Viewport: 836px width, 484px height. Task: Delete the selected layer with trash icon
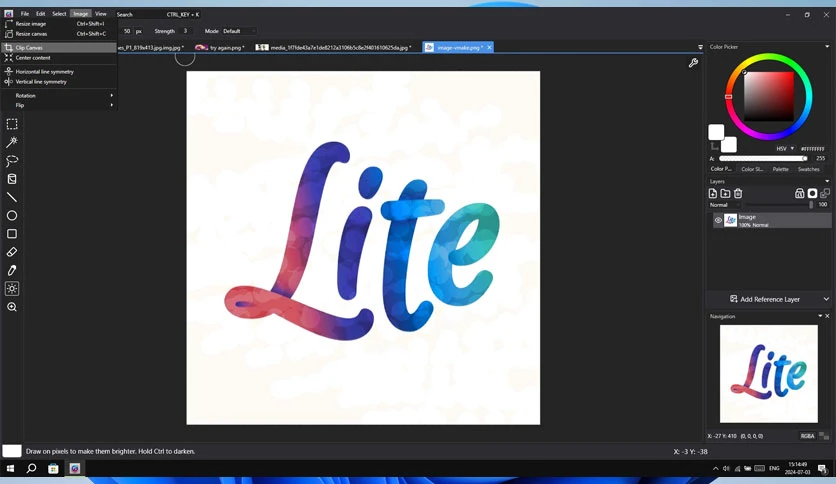738,193
